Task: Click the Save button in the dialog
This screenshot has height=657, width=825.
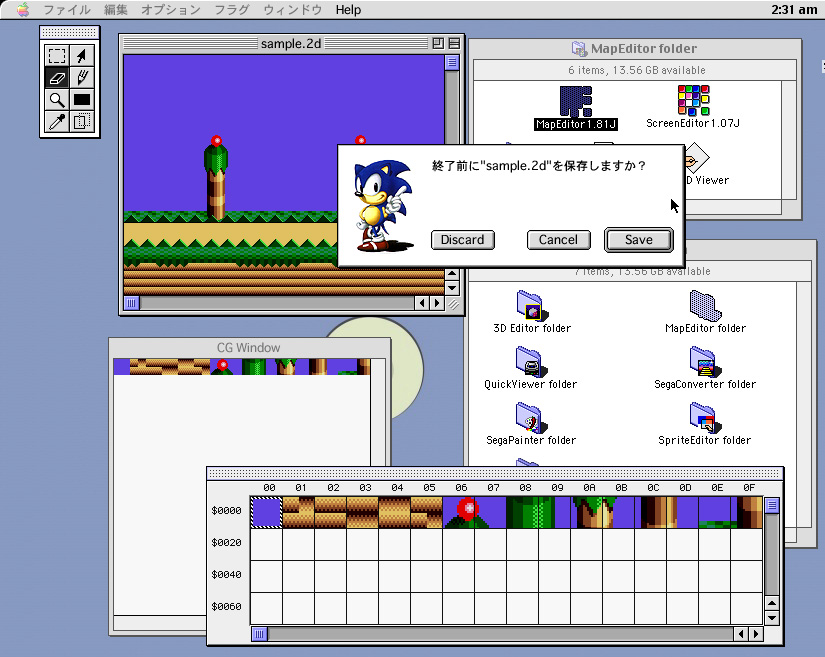Action: pyautogui.click(x=638, y=240)
